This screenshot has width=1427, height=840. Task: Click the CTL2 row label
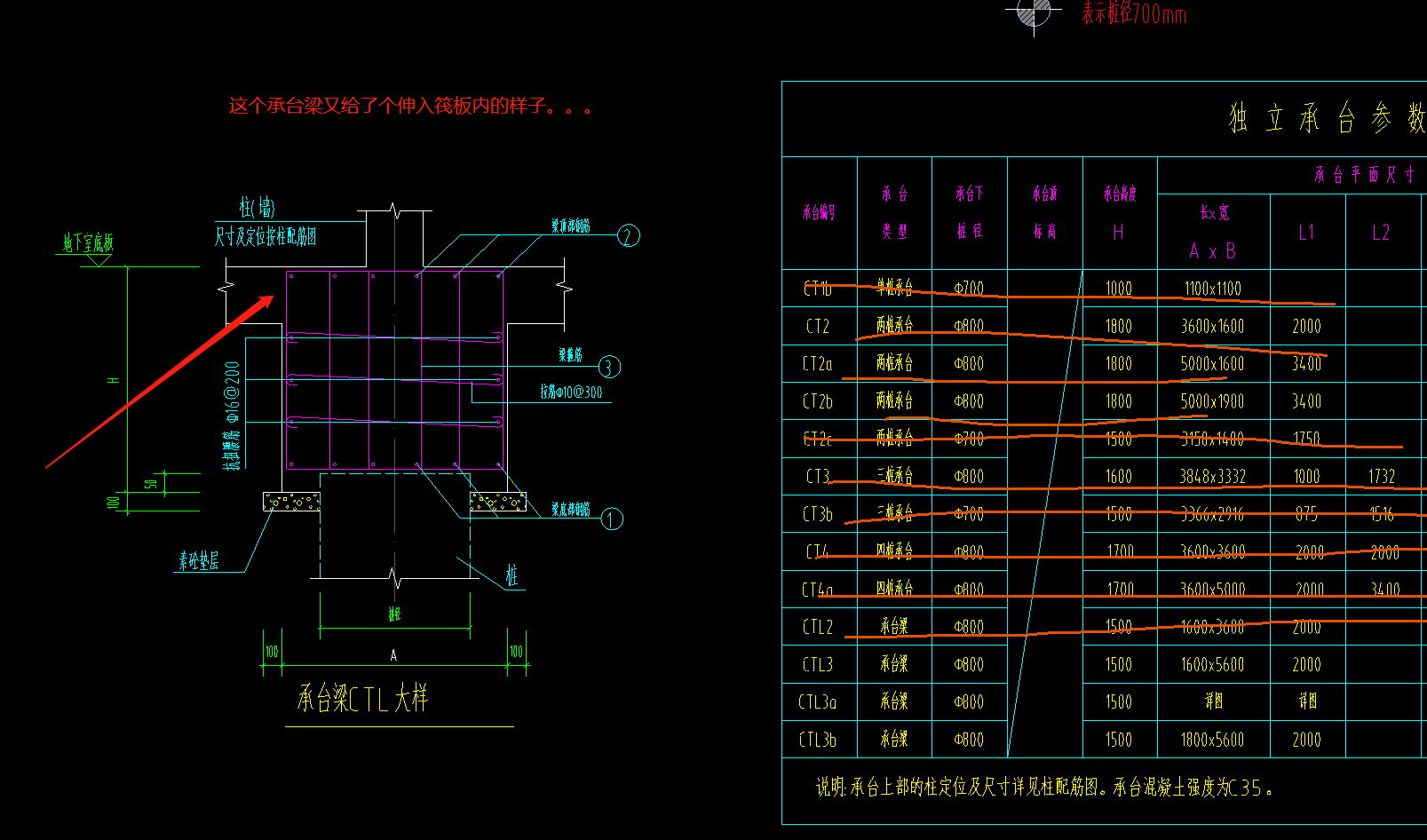click(818, 627)
